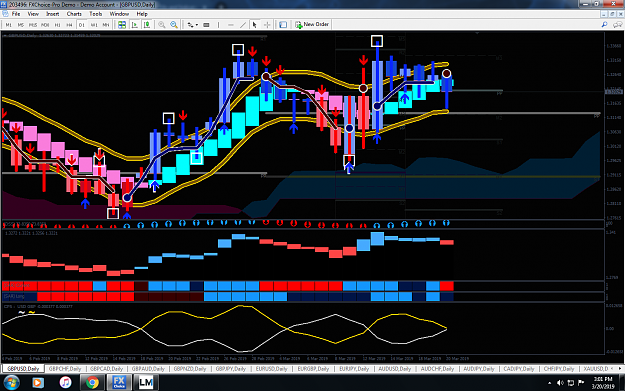Show hidden system tray icons

(x=550, y=383)
